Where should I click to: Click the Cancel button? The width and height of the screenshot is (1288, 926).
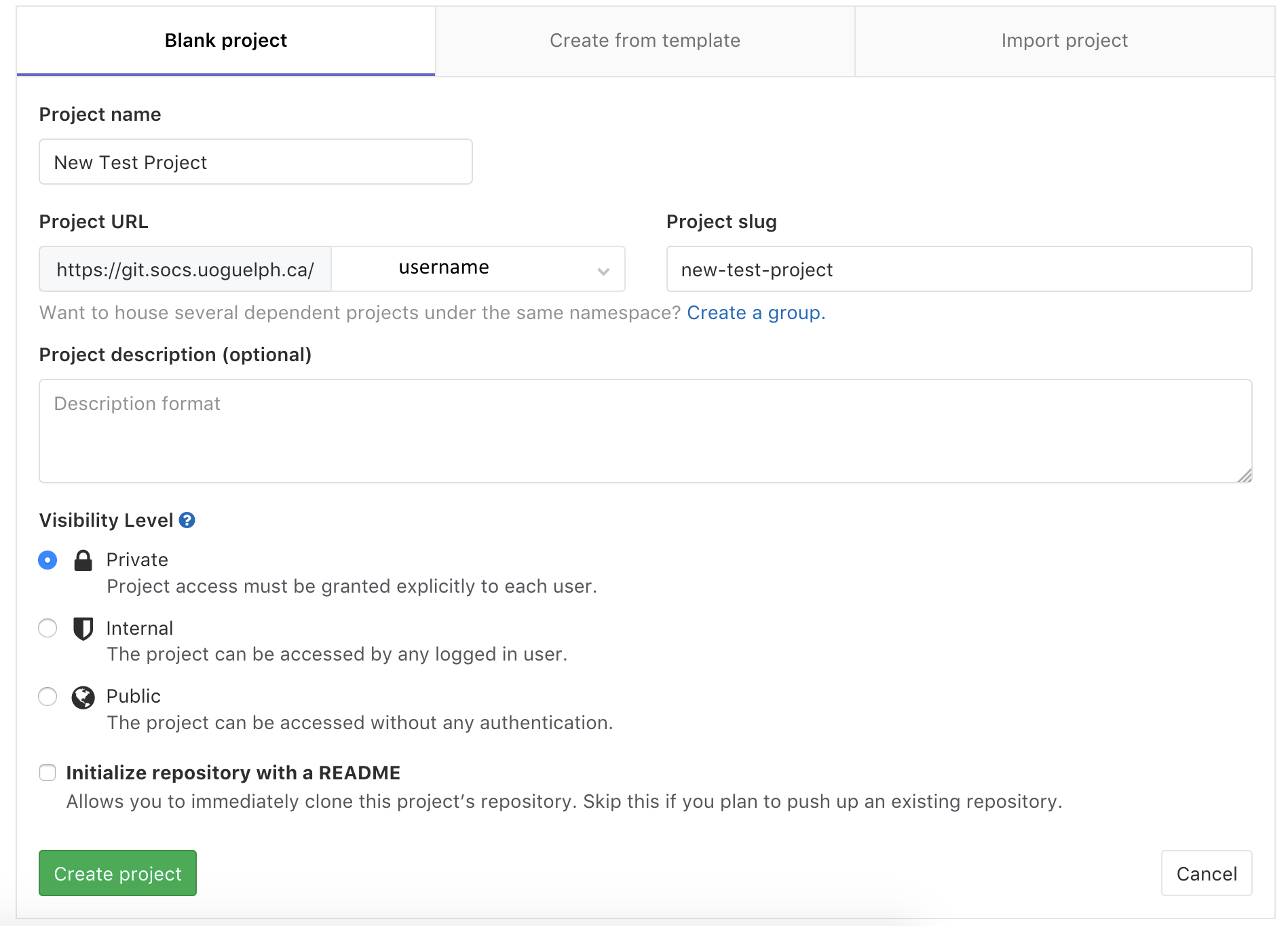tap(1206, 874)
